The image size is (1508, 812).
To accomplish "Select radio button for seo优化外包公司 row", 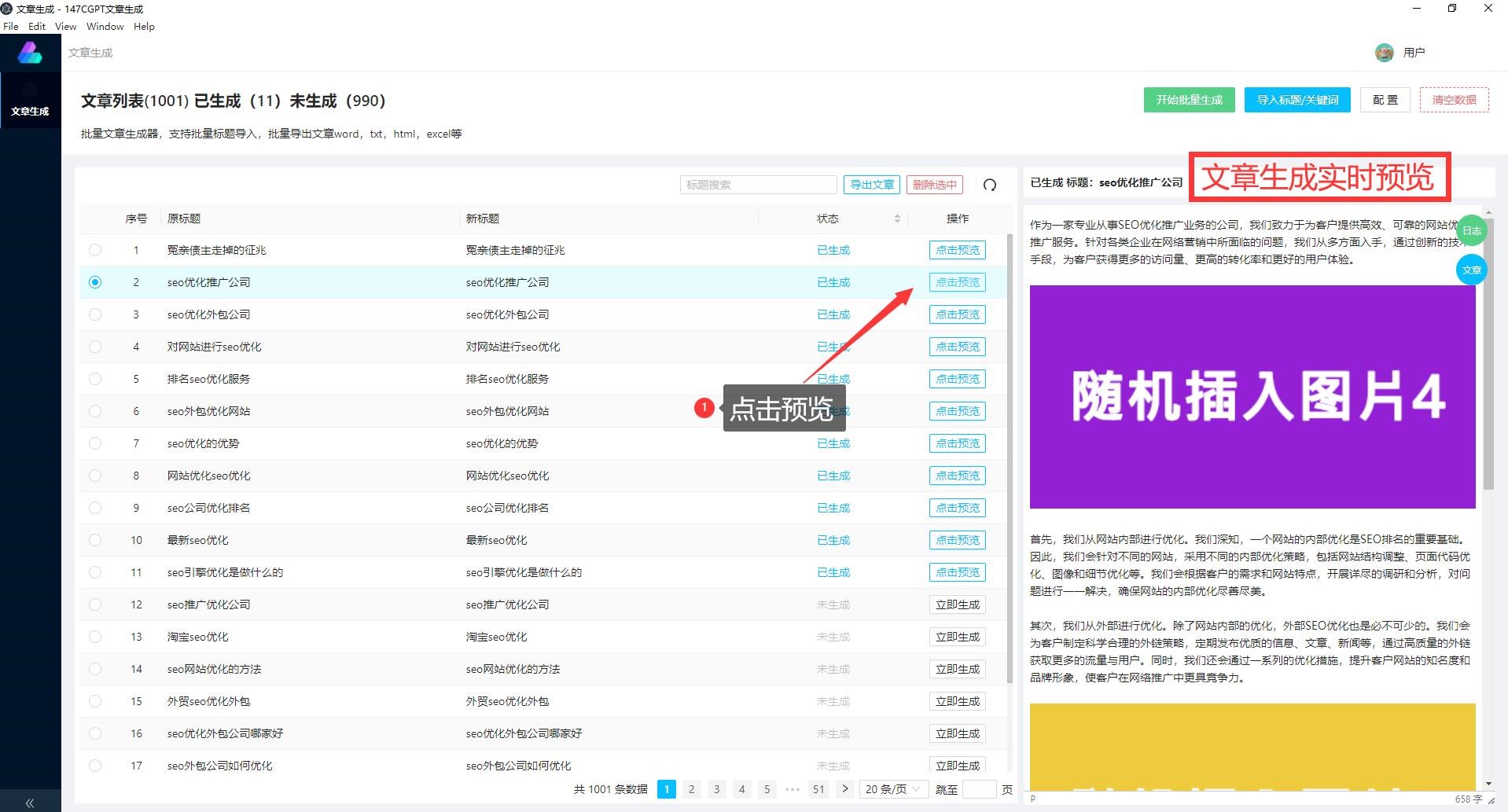I will coord(95,314).
